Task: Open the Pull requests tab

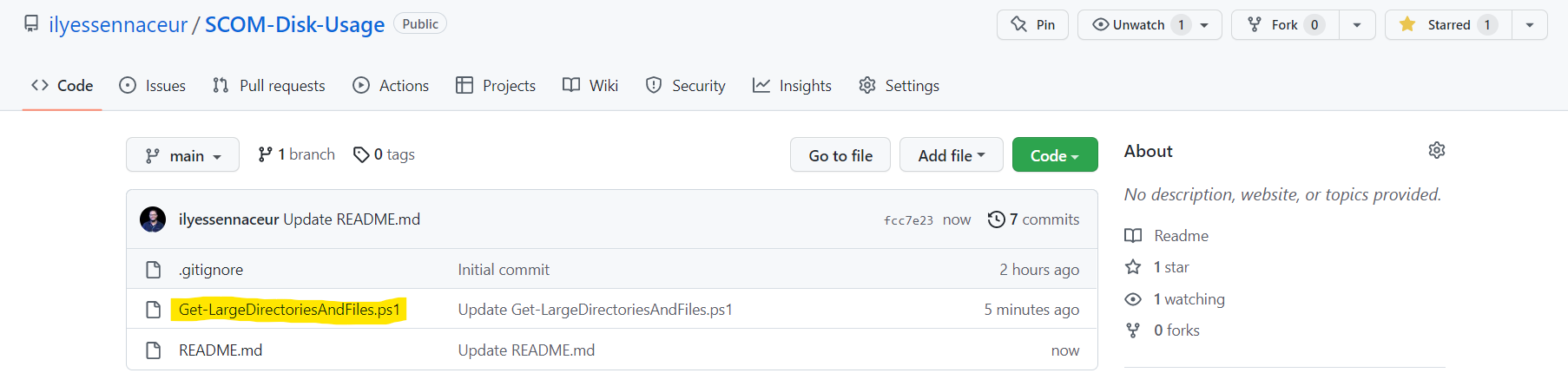Action: (x=269, y=86)
